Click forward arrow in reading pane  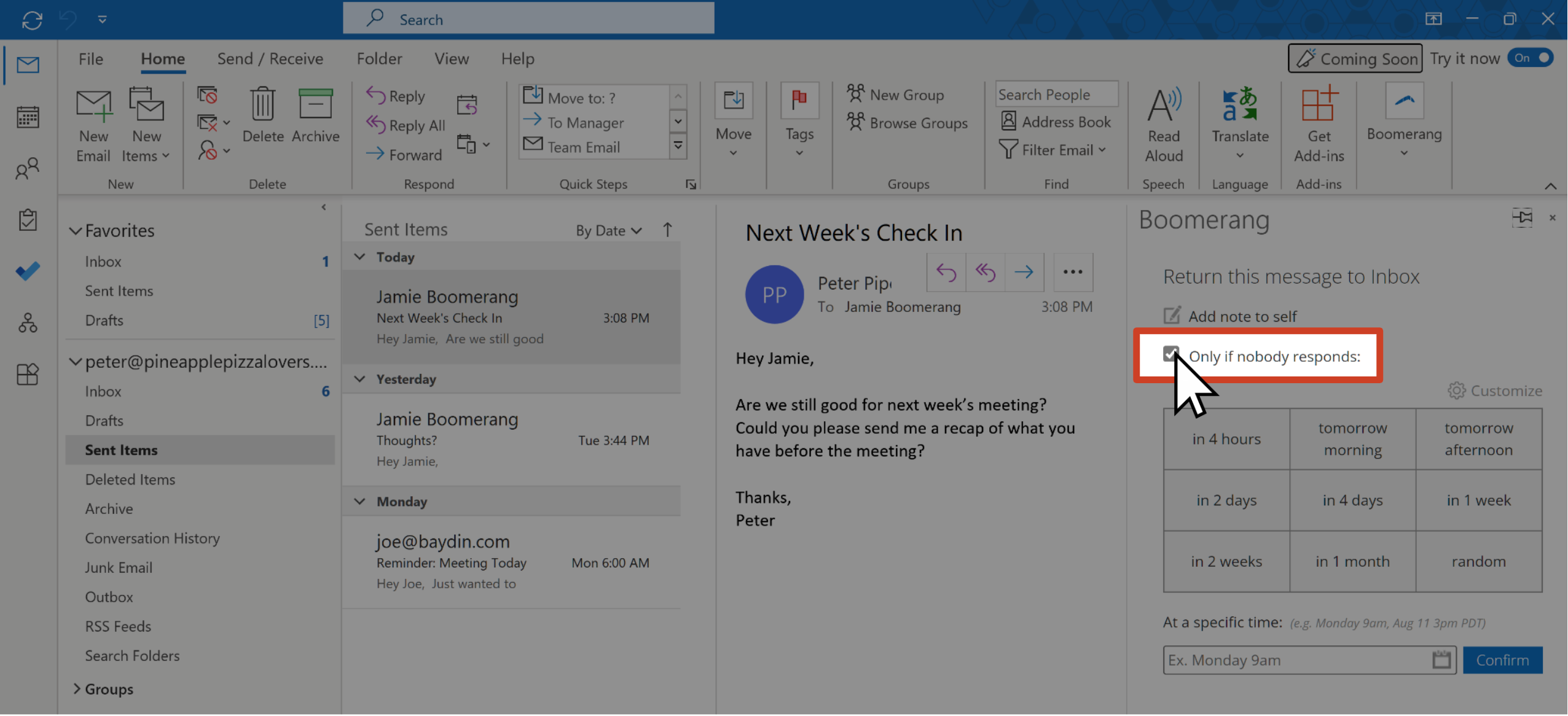pyautogui.click(x=1024, y=272)
